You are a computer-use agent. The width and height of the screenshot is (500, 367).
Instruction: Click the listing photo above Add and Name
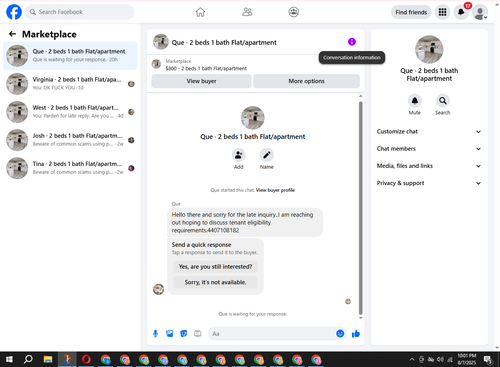pyautogui.click(x=253, y=118)
